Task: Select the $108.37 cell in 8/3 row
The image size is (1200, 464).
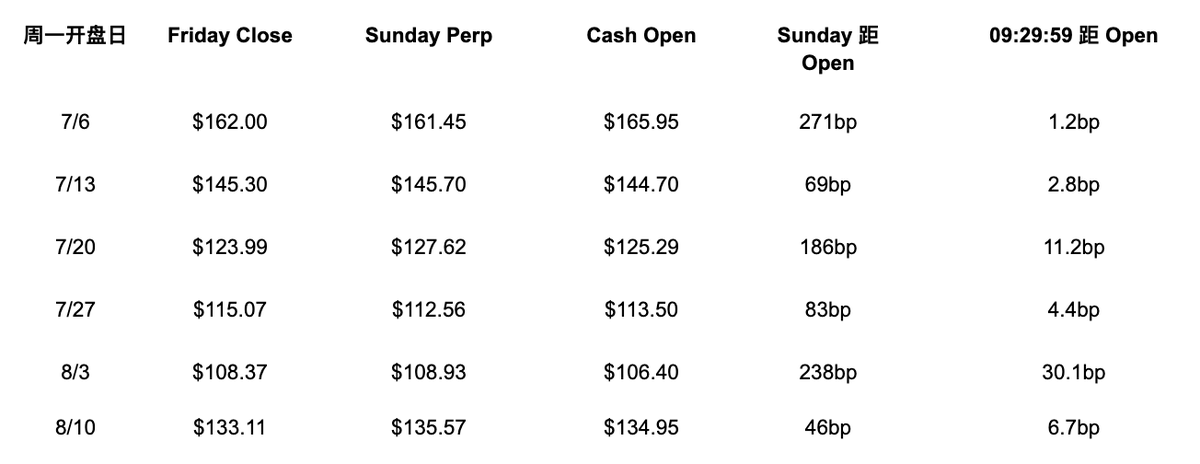Action: (x=230, y=372)
